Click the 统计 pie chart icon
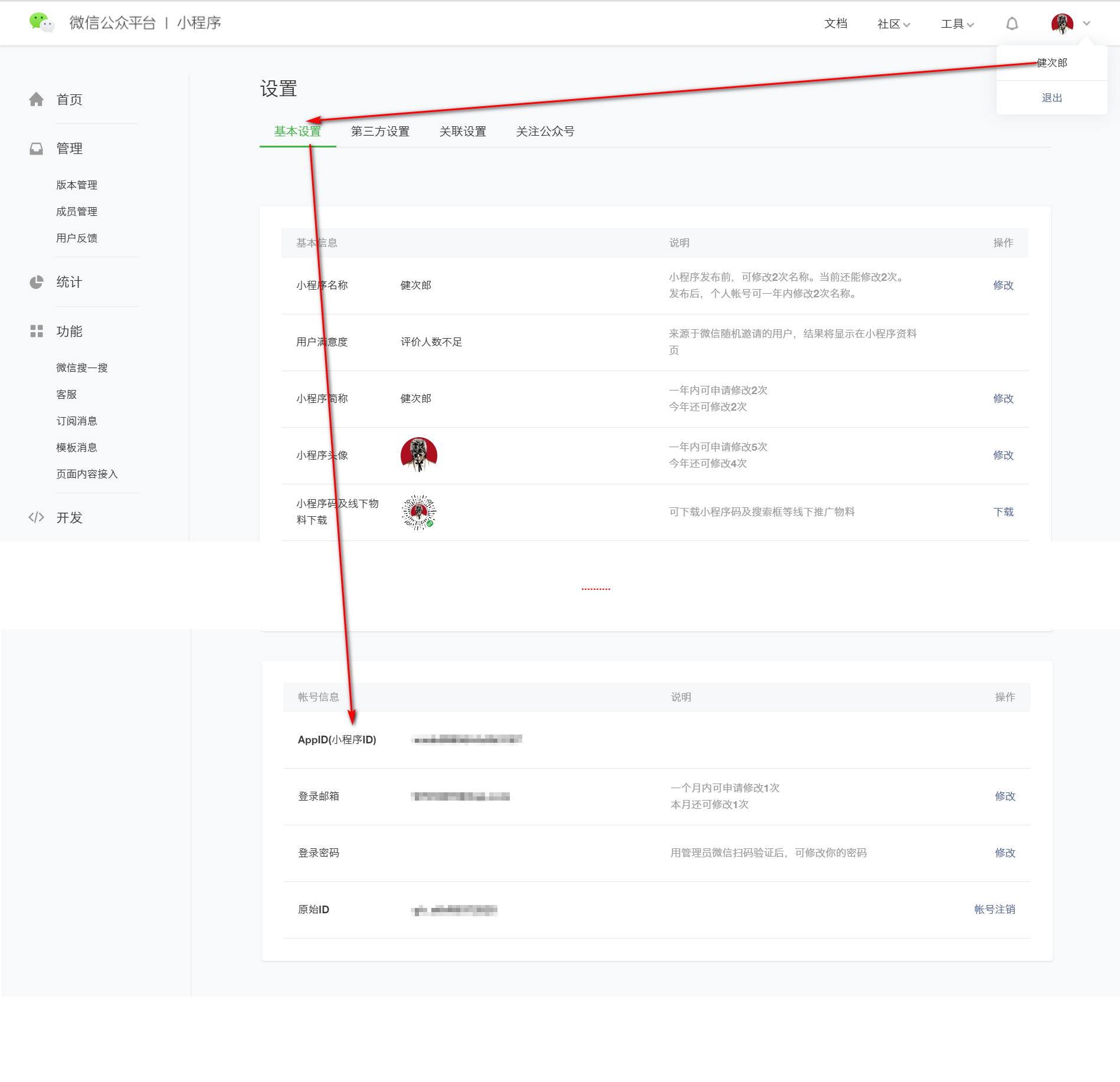 tap(37, 282)
